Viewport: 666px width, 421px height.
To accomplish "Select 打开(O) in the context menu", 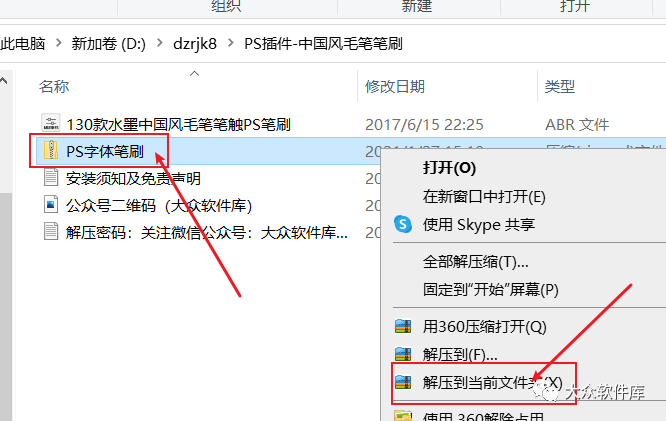I will click(449, 167).
